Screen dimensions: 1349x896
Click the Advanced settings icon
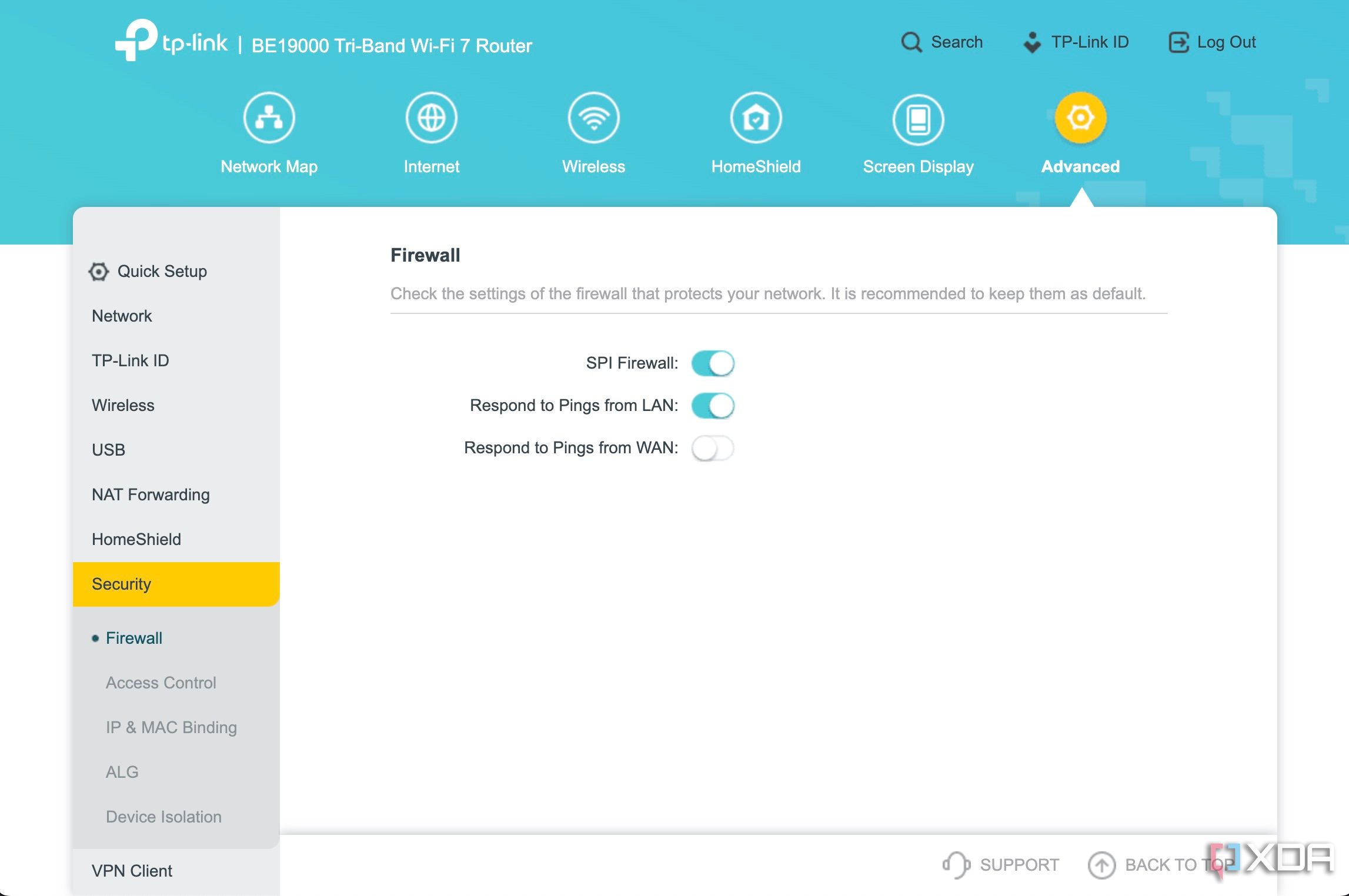pos(1079,117)
